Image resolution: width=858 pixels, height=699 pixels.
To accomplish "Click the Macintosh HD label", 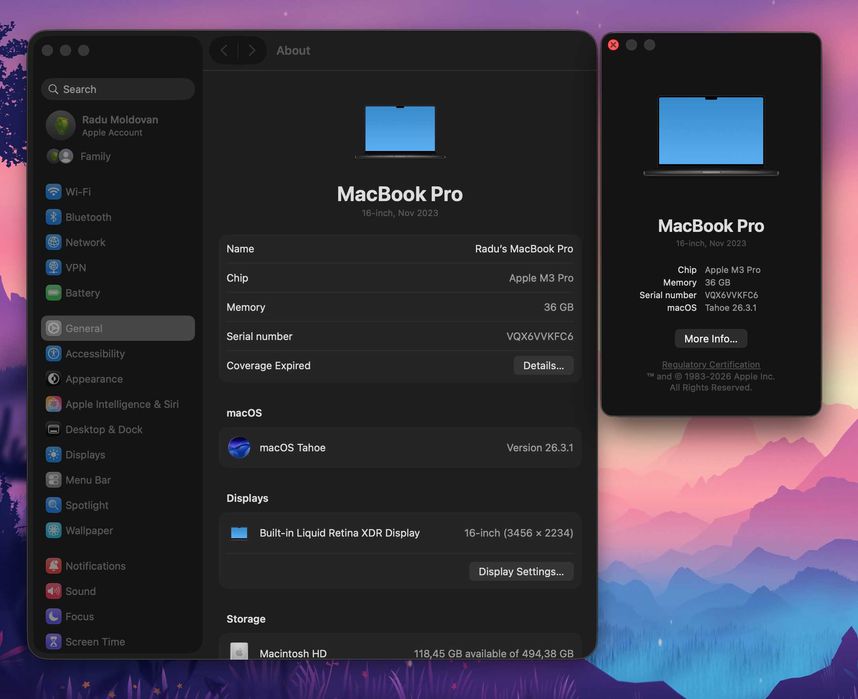I will [293, 653].
